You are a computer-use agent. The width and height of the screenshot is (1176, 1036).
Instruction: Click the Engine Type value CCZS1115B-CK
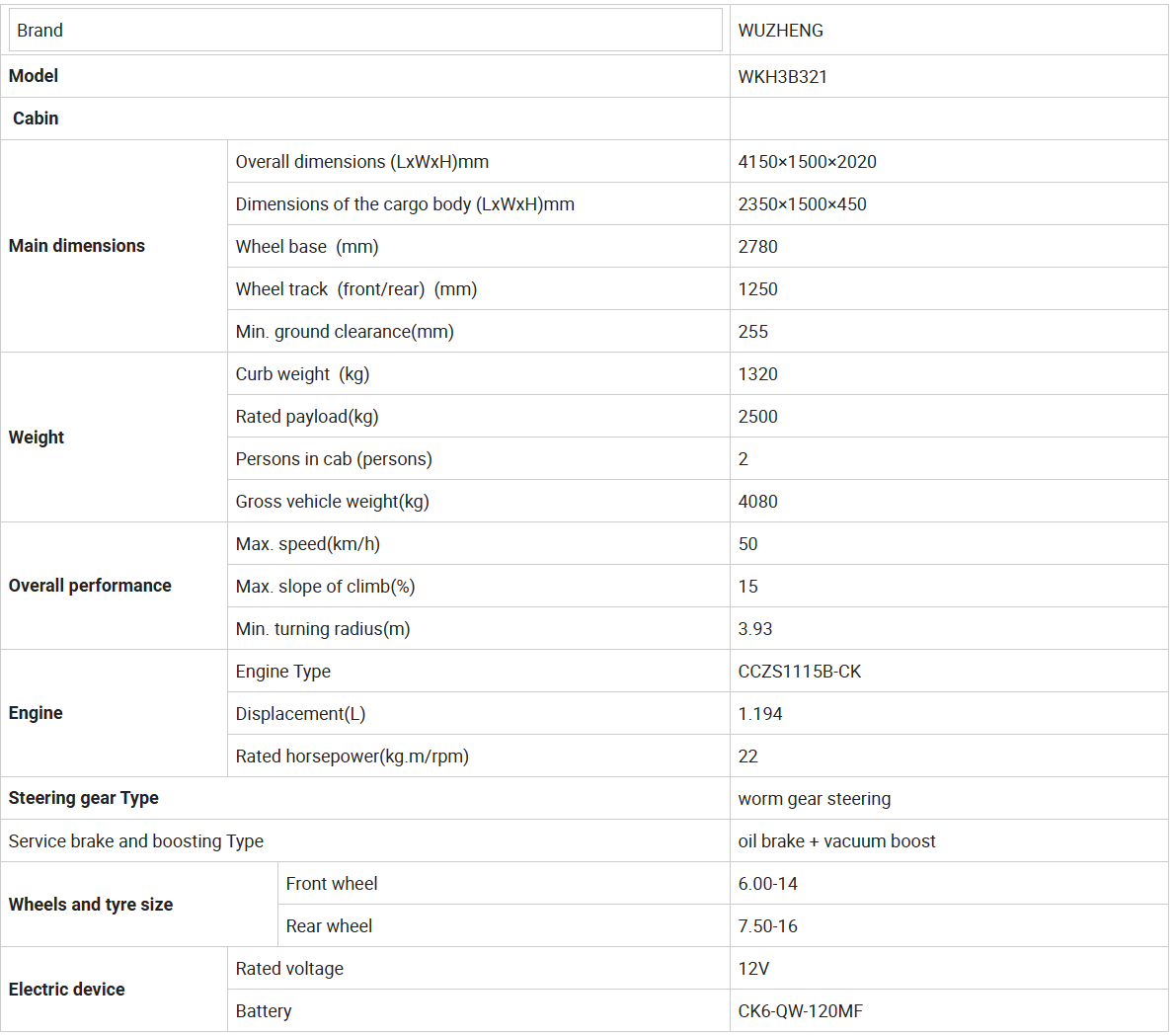(800, 672)
